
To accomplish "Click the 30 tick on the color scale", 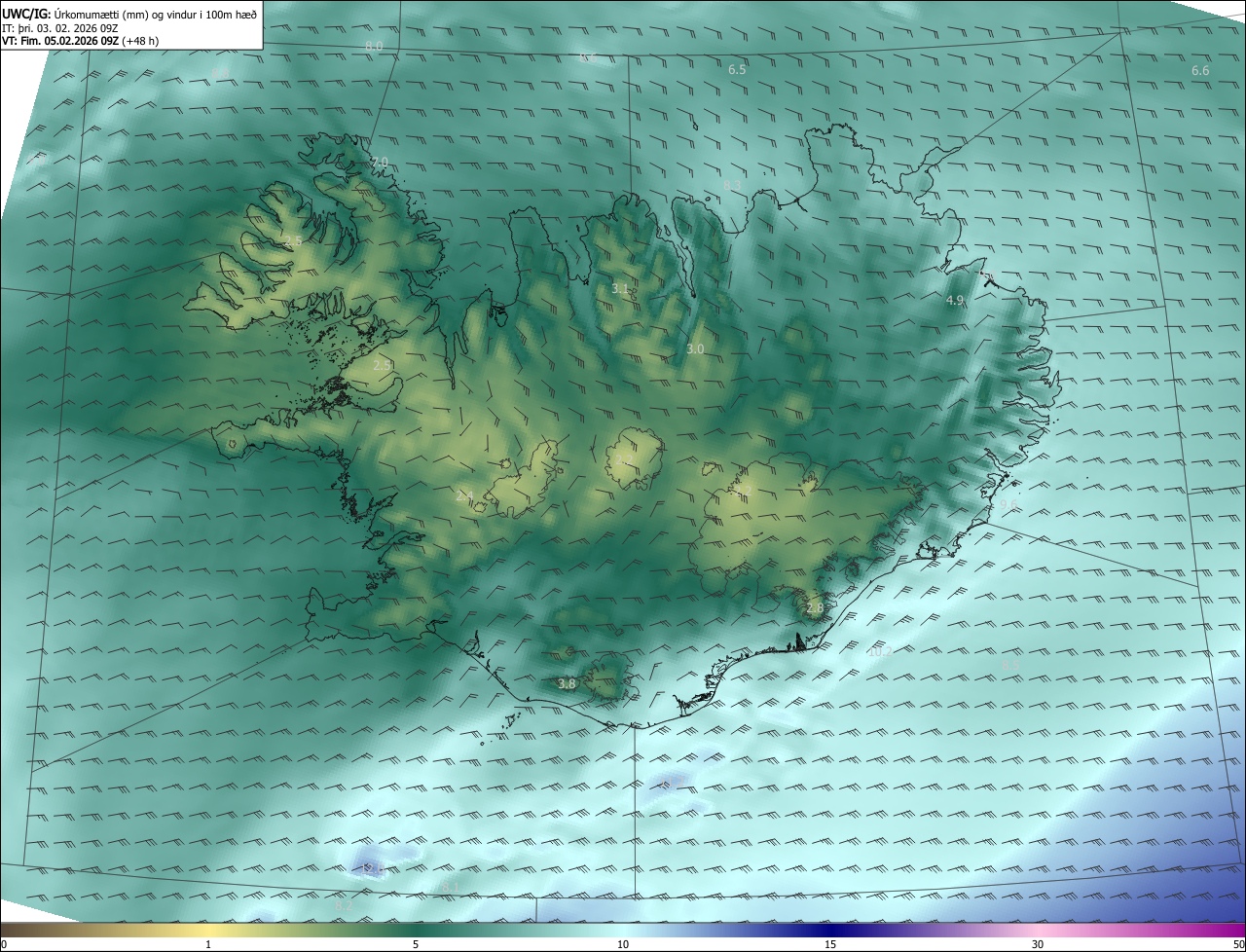I will coord(1038,944).
